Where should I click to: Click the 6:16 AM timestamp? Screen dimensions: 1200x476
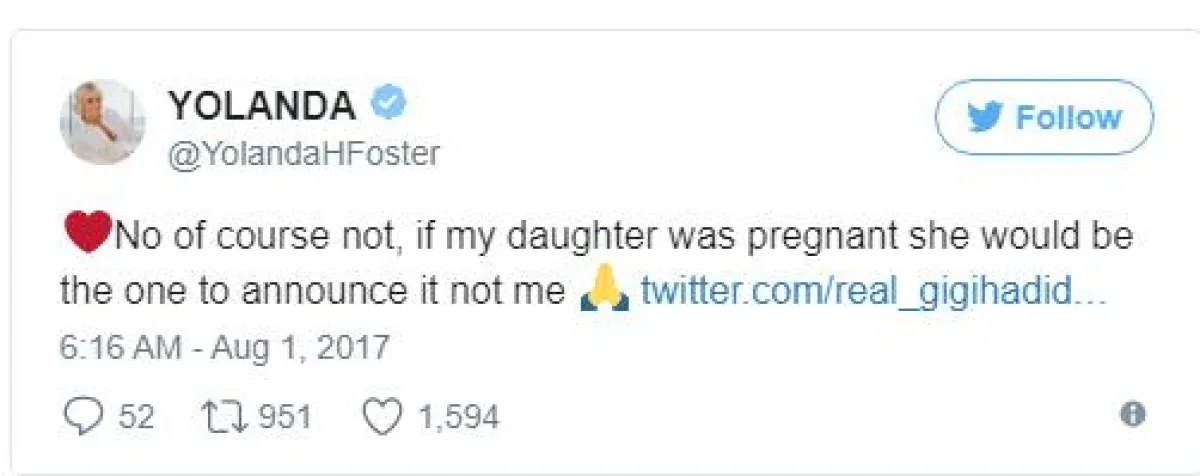point(121,349)
